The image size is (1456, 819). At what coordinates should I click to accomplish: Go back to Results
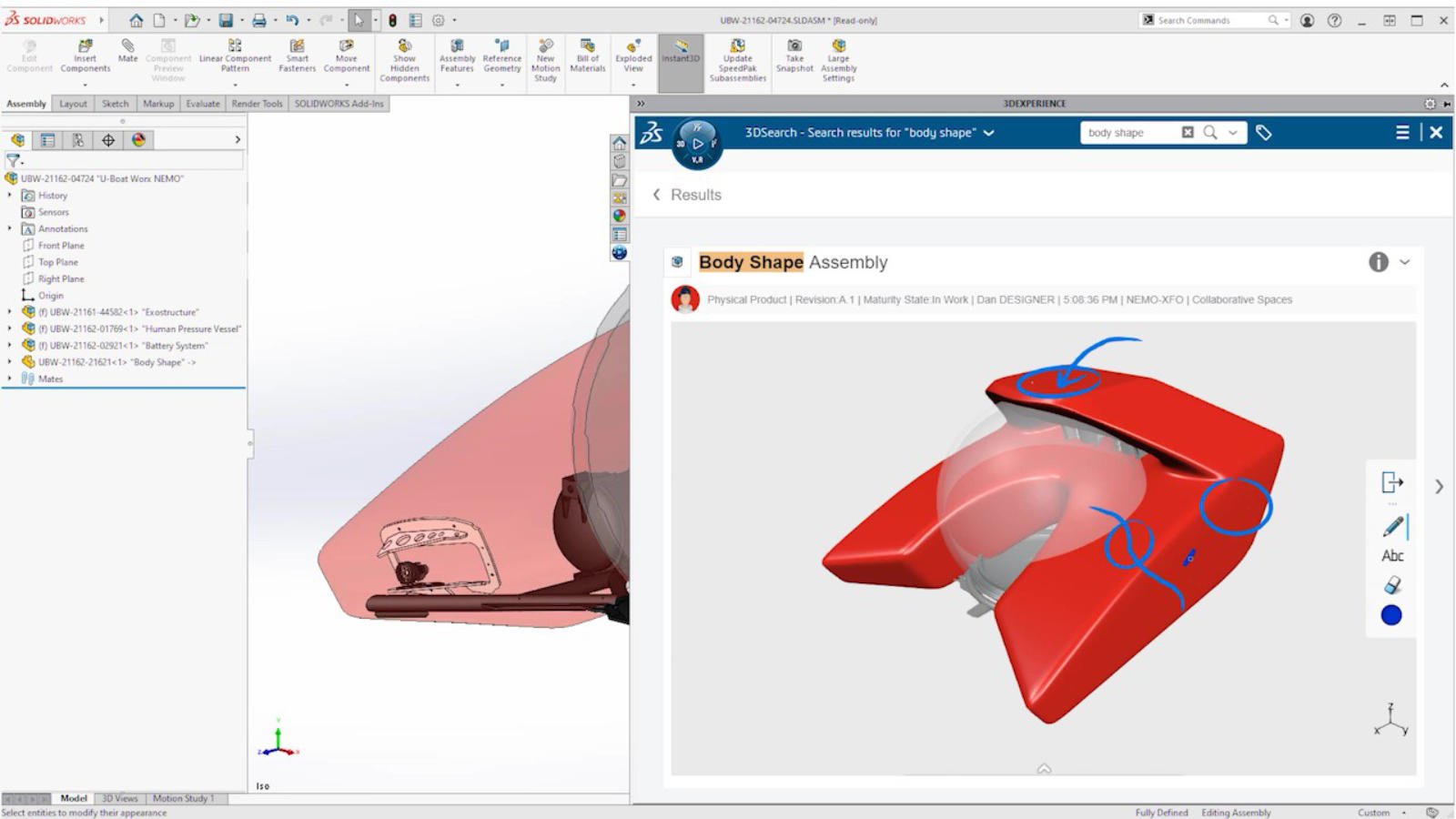(x=687, y=195)
